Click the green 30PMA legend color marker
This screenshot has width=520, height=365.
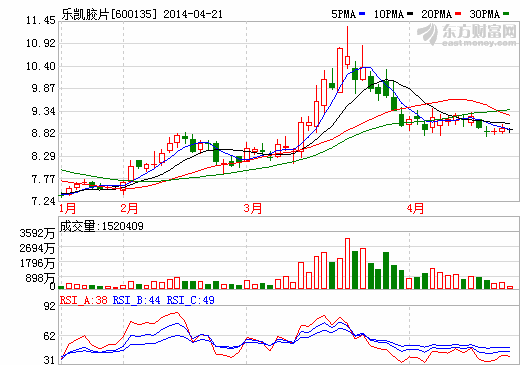(506, 14)
